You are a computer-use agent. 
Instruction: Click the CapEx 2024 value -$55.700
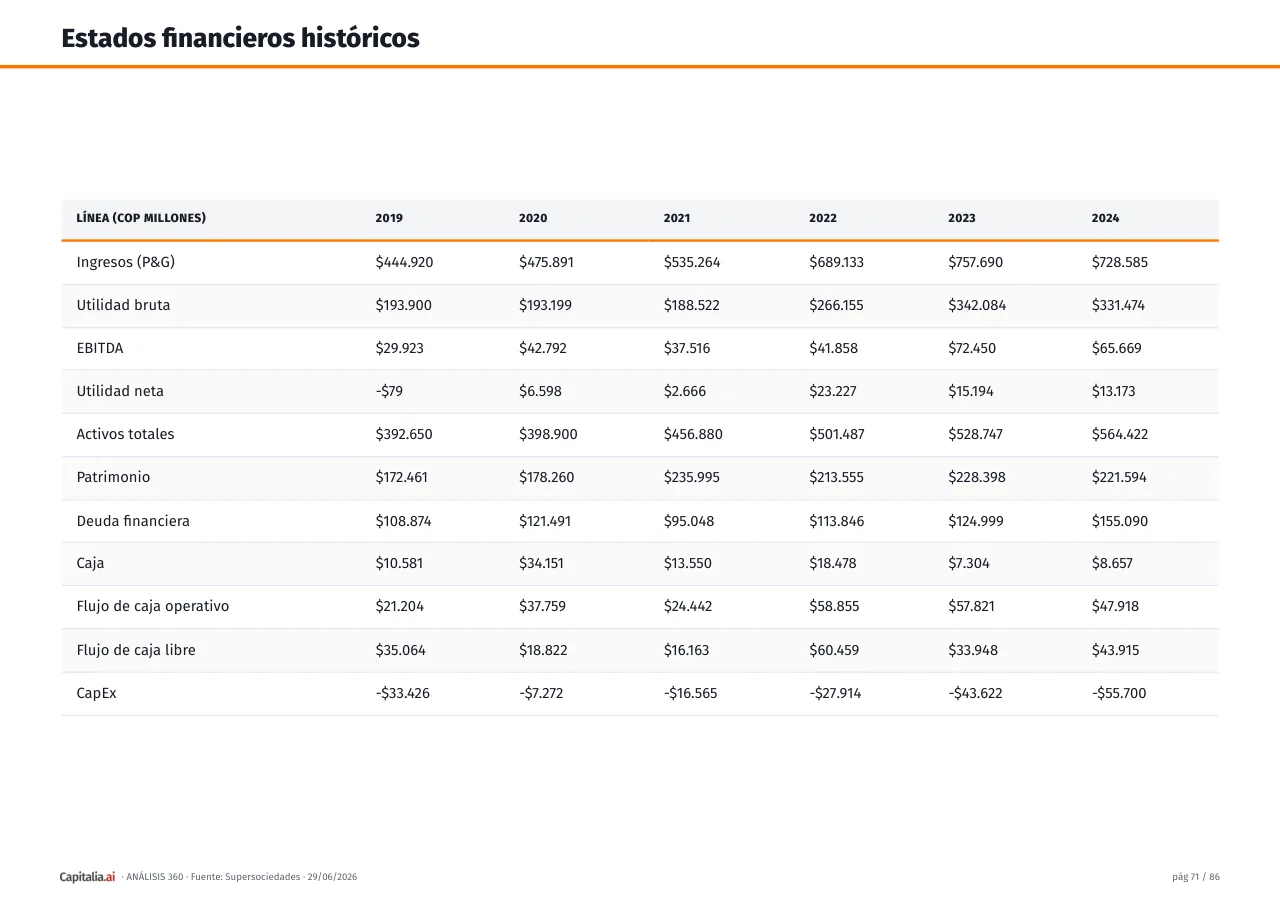(1119, 692)
